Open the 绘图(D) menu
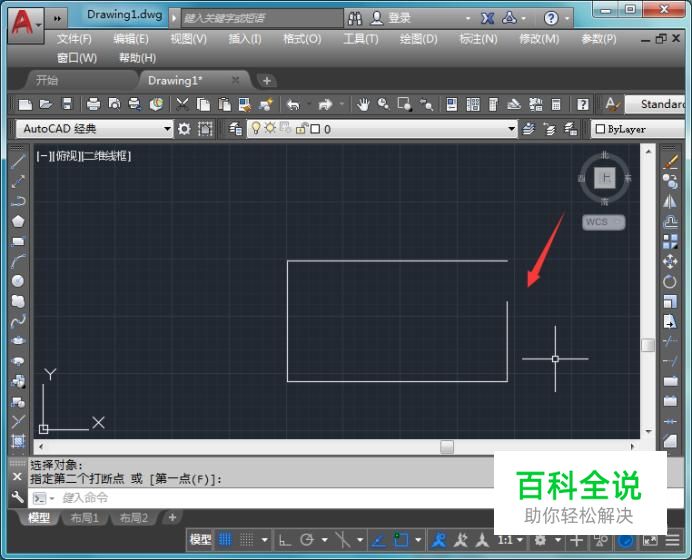Image resolution: width=692 pixels, height=560 pixels. (x=419, y=39)
